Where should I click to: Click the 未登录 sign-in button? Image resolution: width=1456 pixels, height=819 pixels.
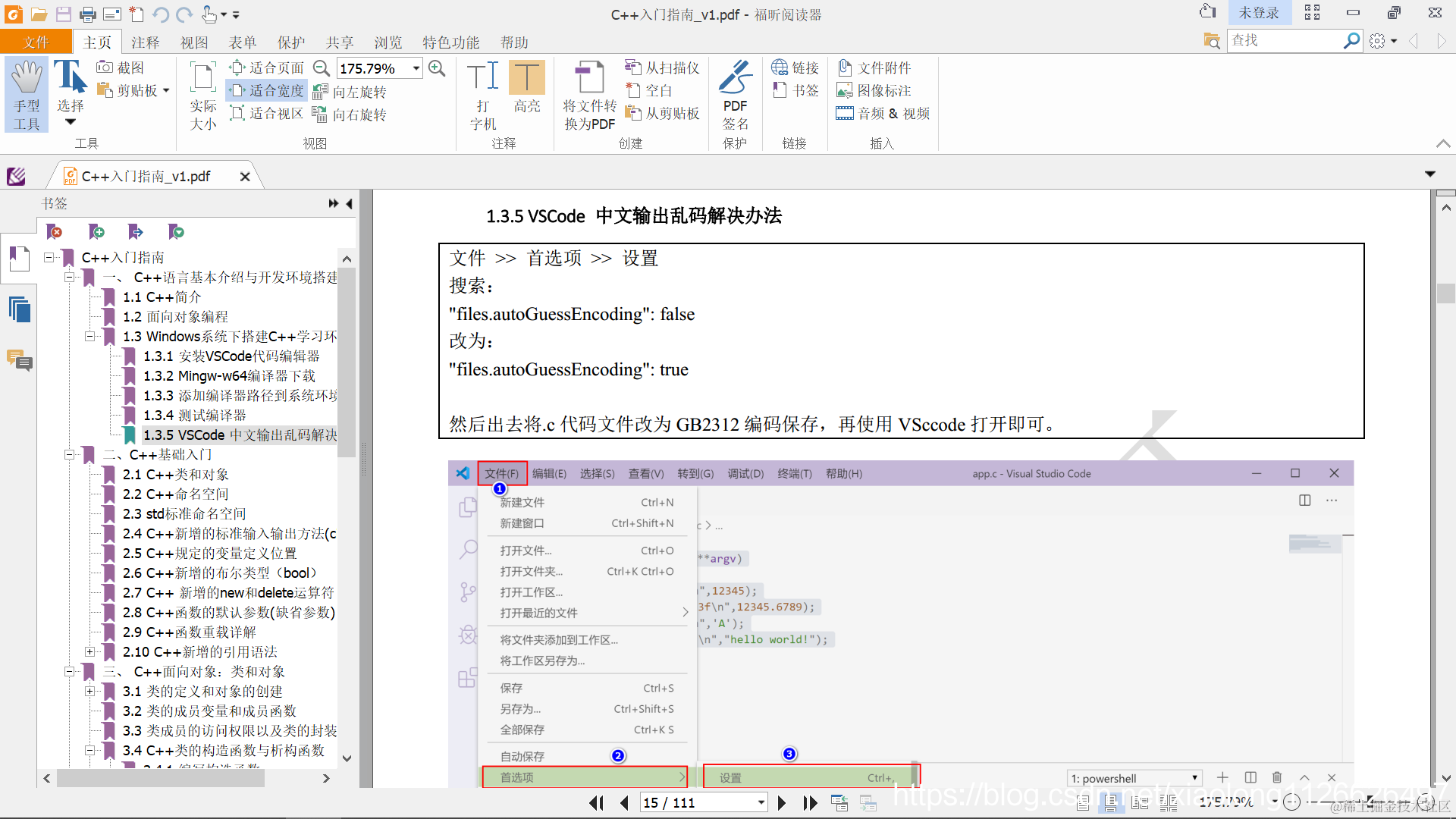(1258, 13)
